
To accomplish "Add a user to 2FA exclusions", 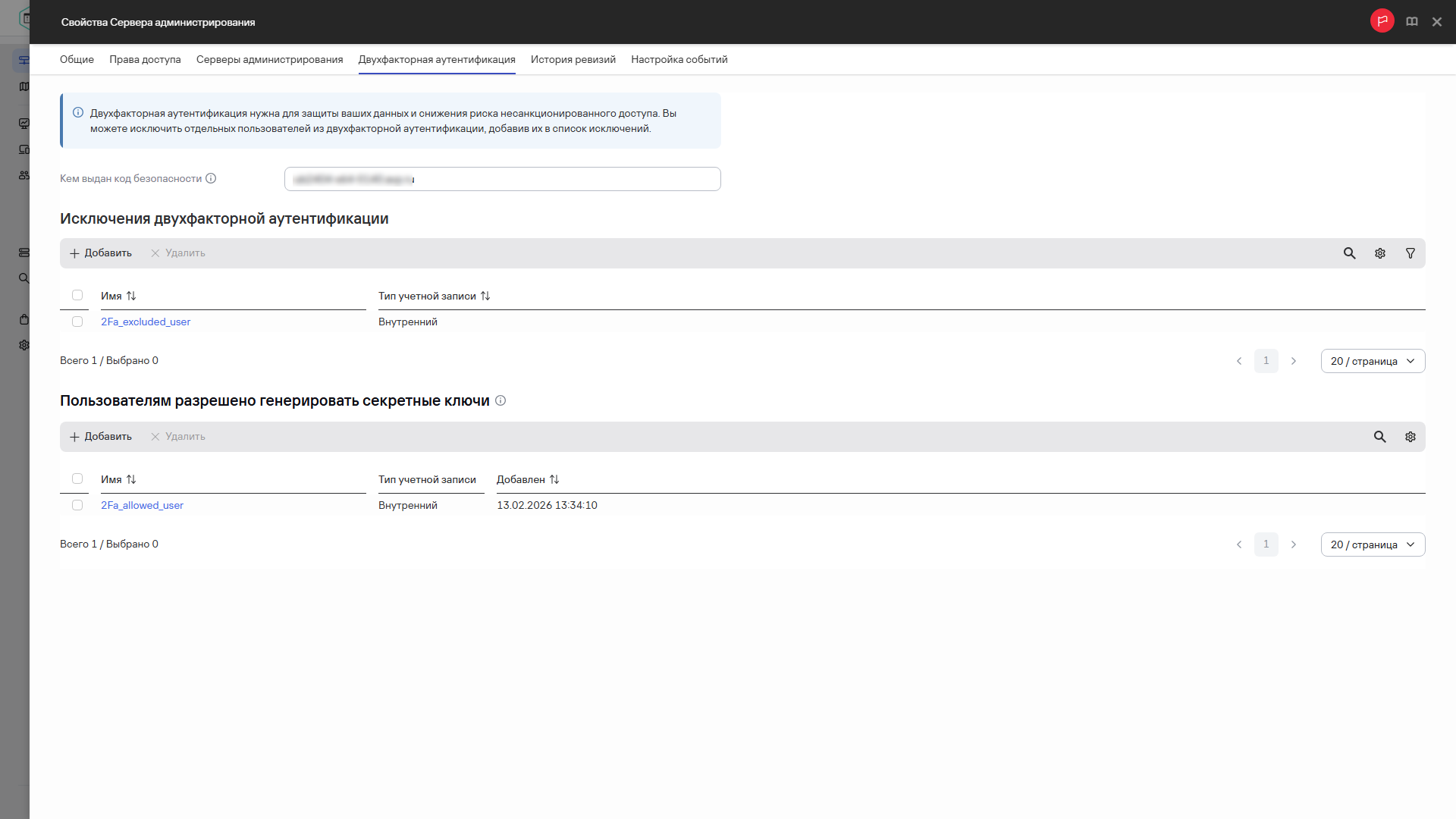I will click(101, 253).
